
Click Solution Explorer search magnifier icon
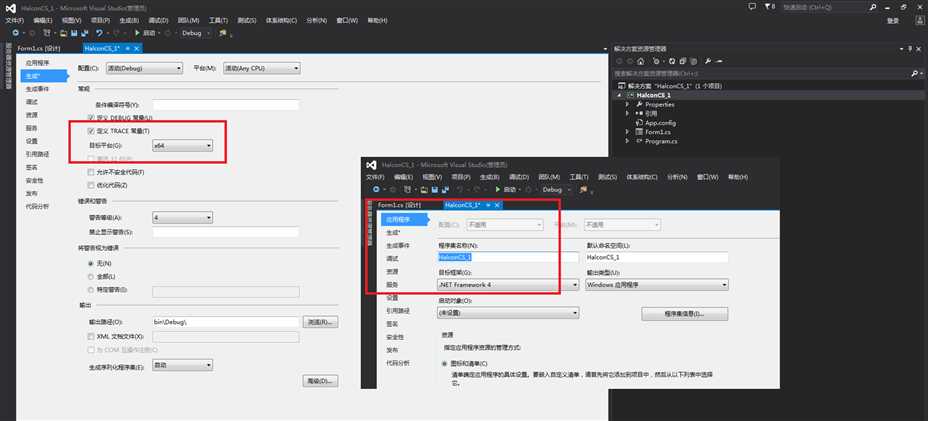click(914, 73)
